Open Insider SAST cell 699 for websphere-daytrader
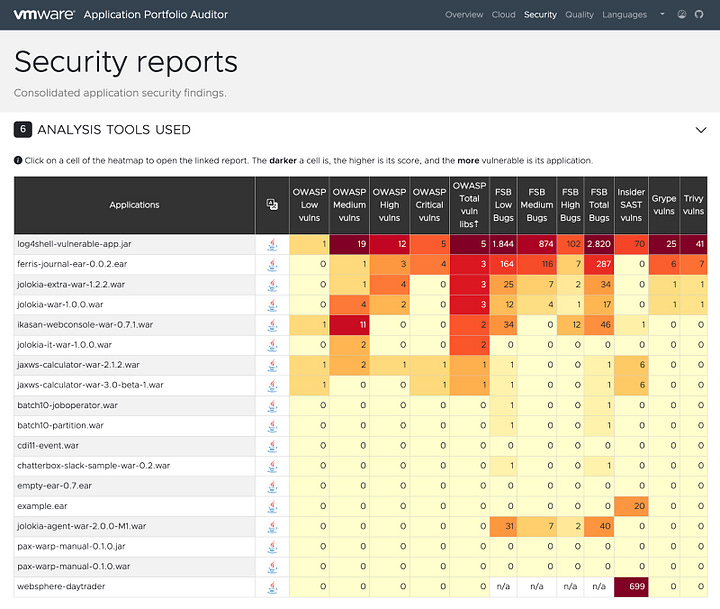The width and height of the screenshot is (720, 609). [x=631, y=587]
